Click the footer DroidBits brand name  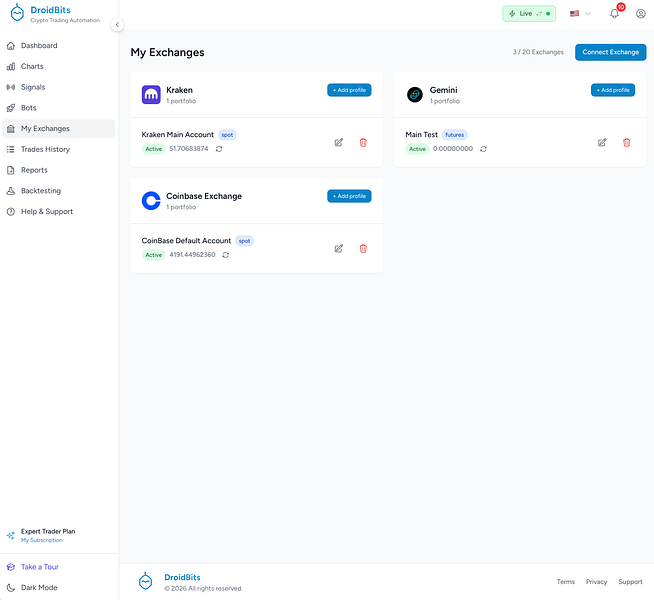(x=182, y=577)
